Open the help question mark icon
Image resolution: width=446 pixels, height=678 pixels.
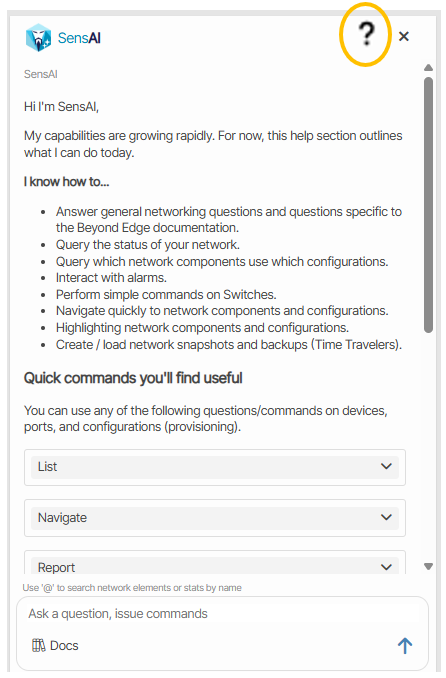pyautogui.click(x=366, y=34)
